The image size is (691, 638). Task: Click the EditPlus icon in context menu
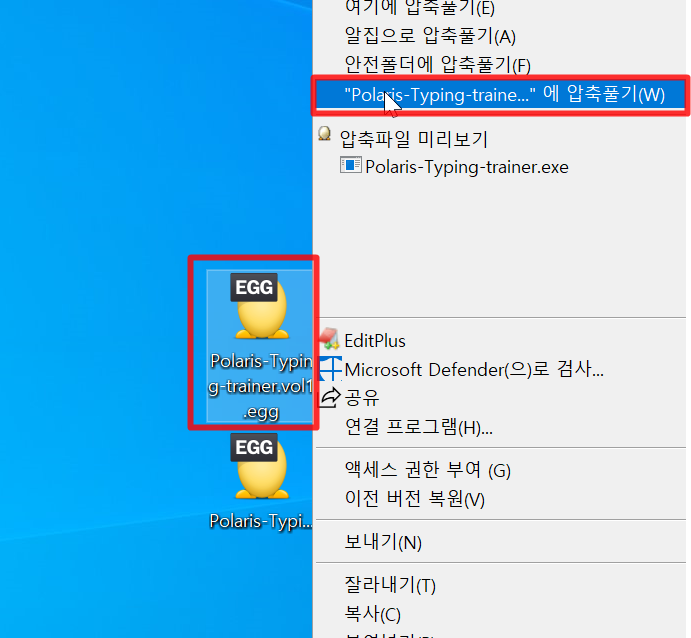tap(329, 338)
